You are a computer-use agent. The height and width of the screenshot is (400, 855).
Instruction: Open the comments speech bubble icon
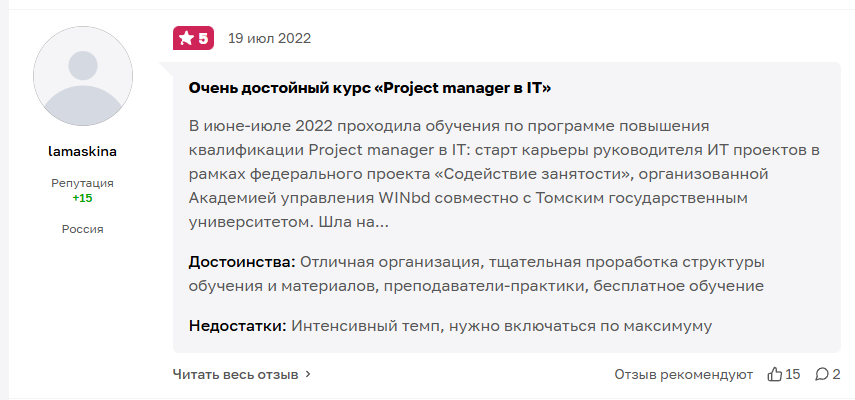(822, 374)
